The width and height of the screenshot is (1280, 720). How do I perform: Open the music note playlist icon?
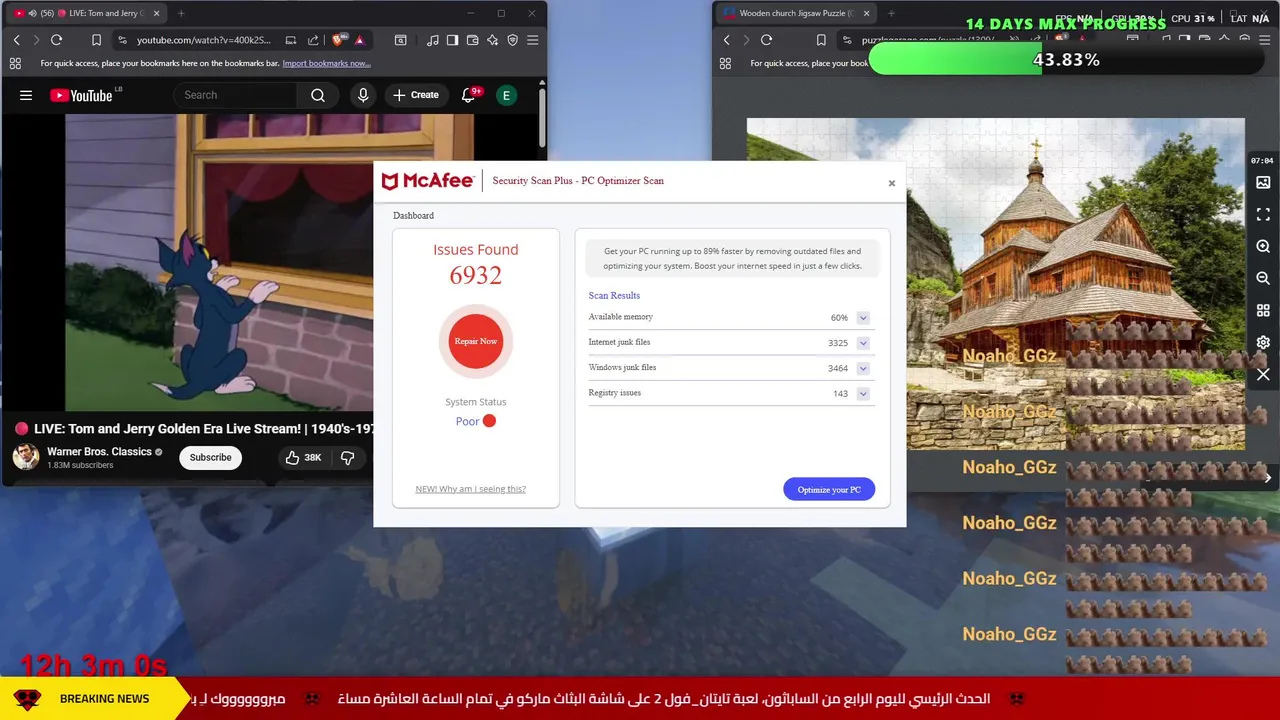[432, 40]
